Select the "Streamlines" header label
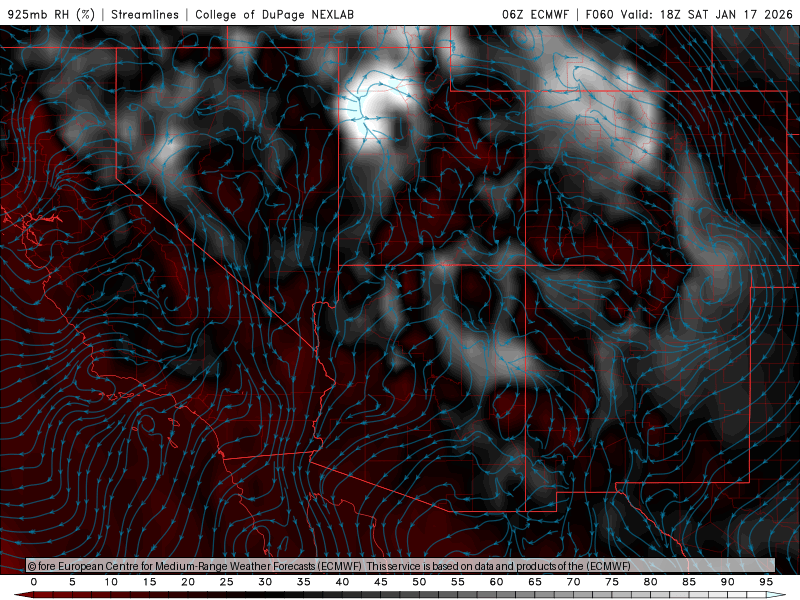The height and width of the screenshot is (600, 800). [145, 14]
